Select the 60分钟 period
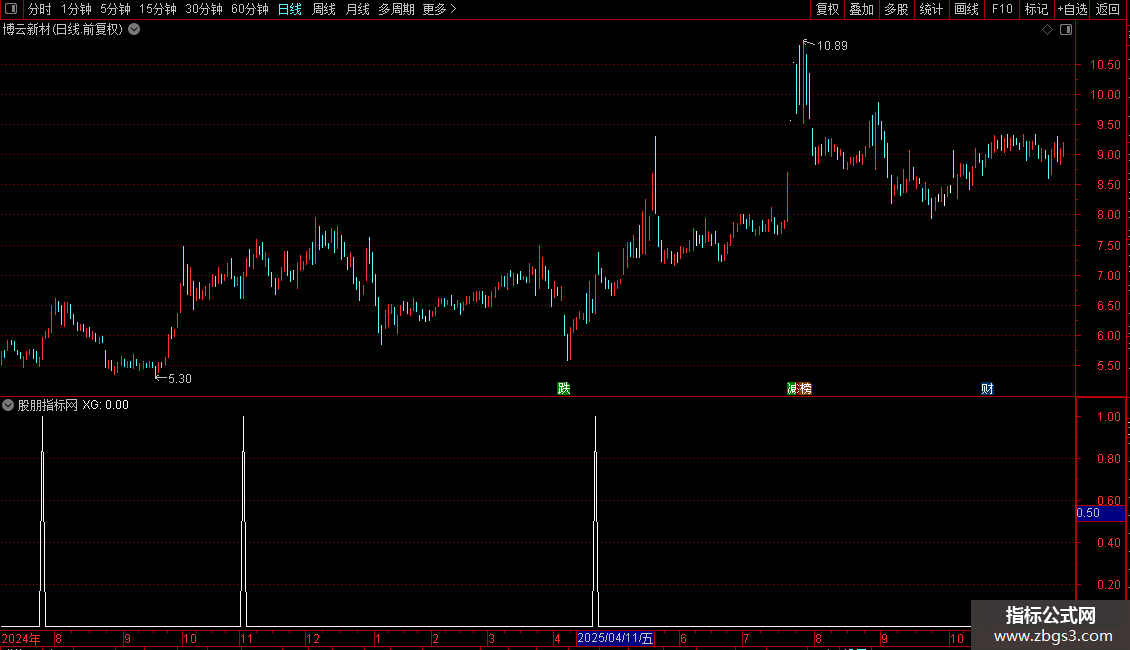This screenshot has width=1130, height=650. 250,9
